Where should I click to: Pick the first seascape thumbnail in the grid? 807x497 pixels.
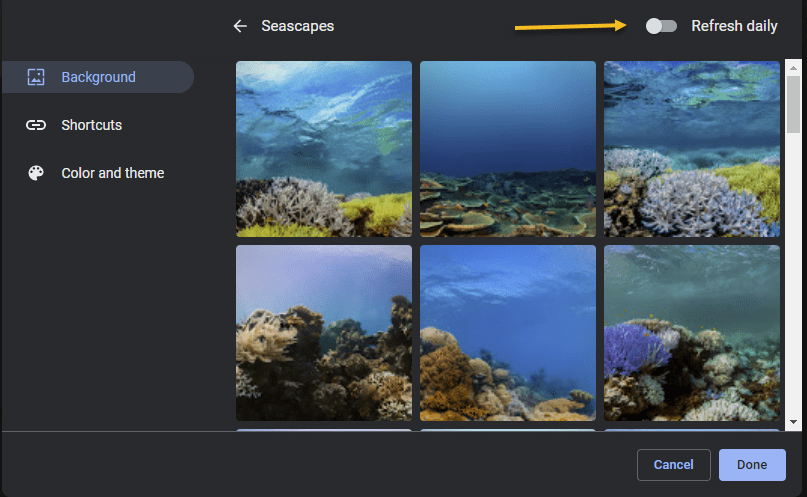click(323, 149)
